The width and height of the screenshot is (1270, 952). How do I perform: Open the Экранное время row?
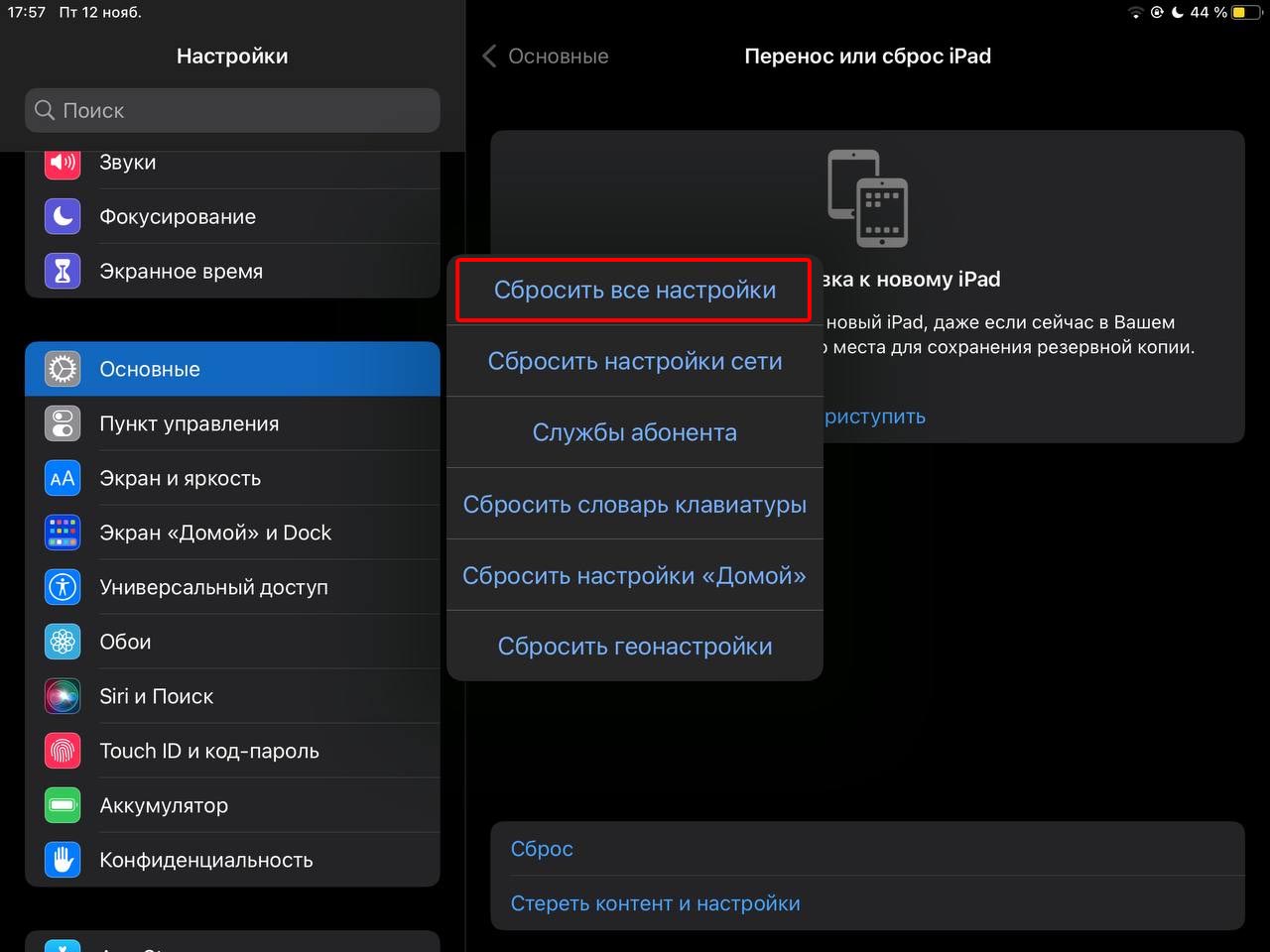click(x=232, y=271)
